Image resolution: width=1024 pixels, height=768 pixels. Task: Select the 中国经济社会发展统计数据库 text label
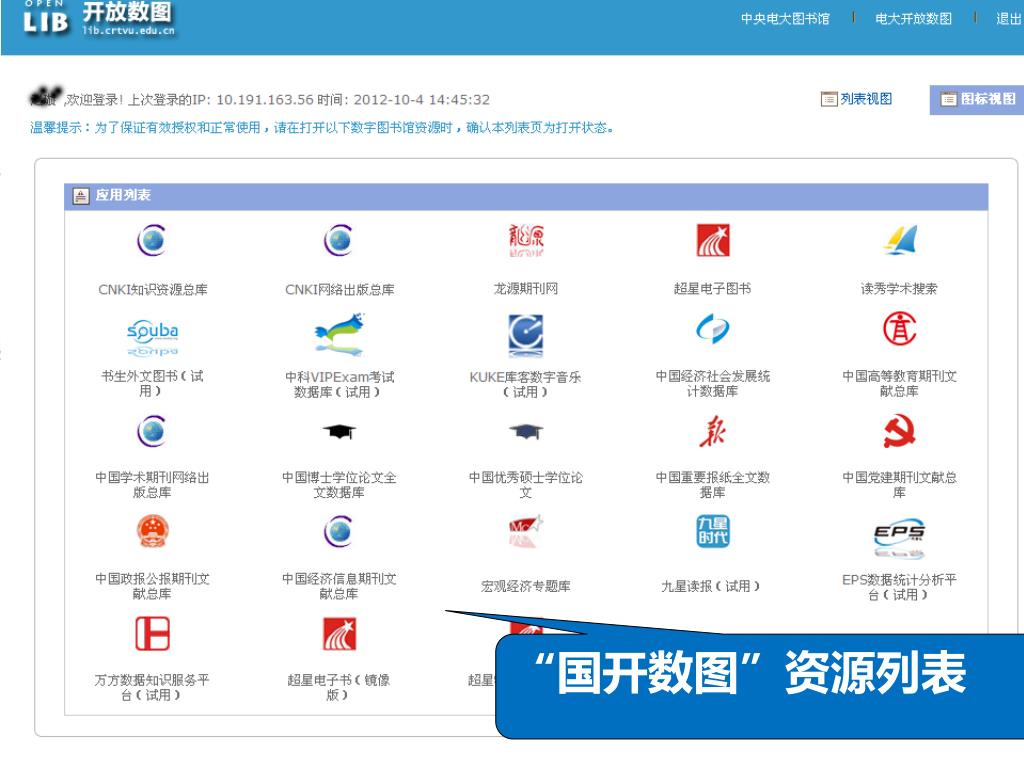point(712,383)
